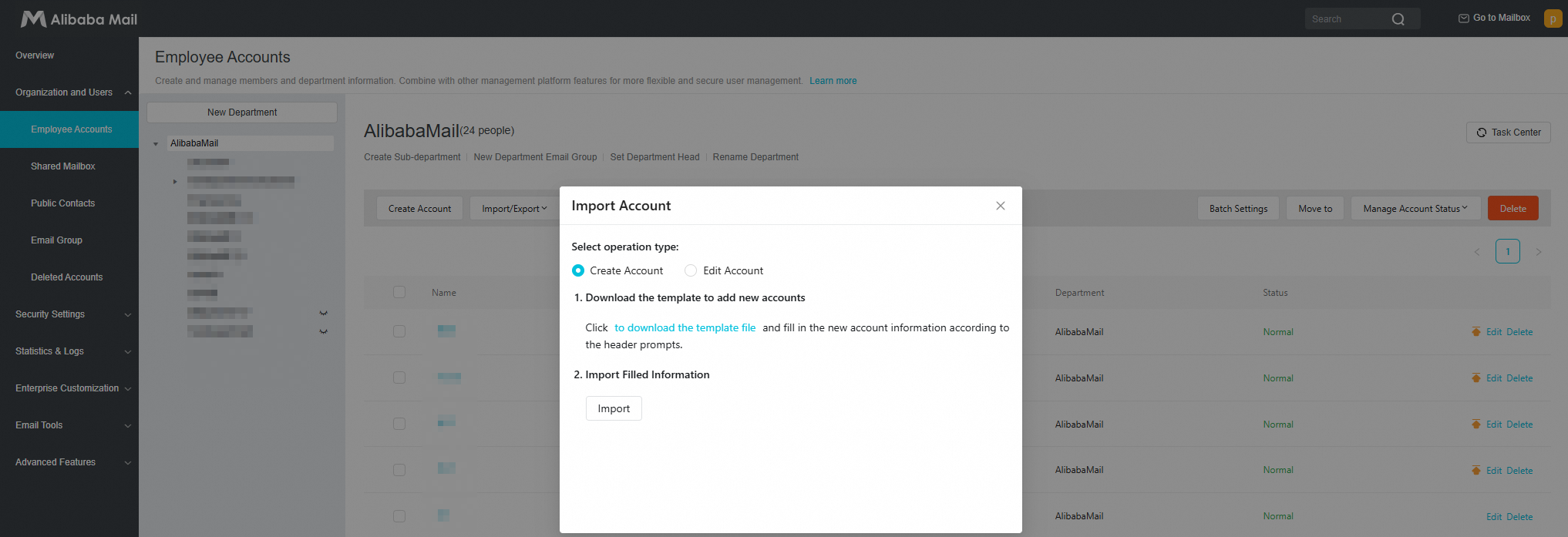The width and height of the screenshot is (1568, 537).
Task: Click Task Center button
Action: click(x=1508, y=133)
